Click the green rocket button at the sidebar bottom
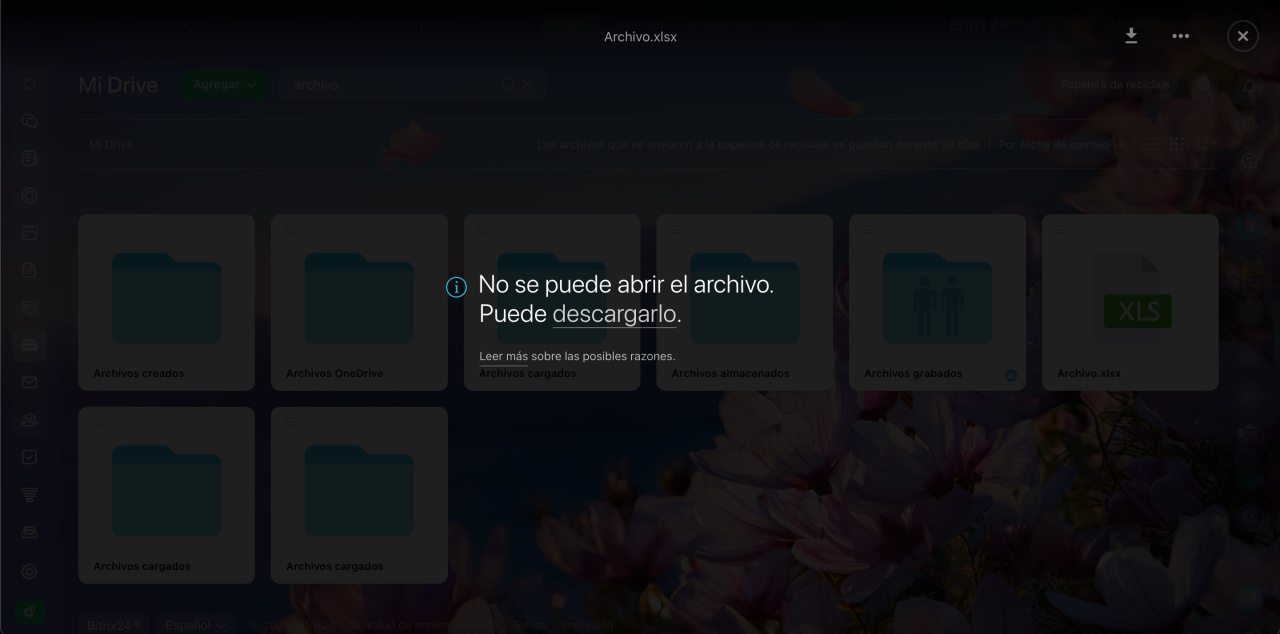This screenshot has height=634, width=1280. coord(29,612)
